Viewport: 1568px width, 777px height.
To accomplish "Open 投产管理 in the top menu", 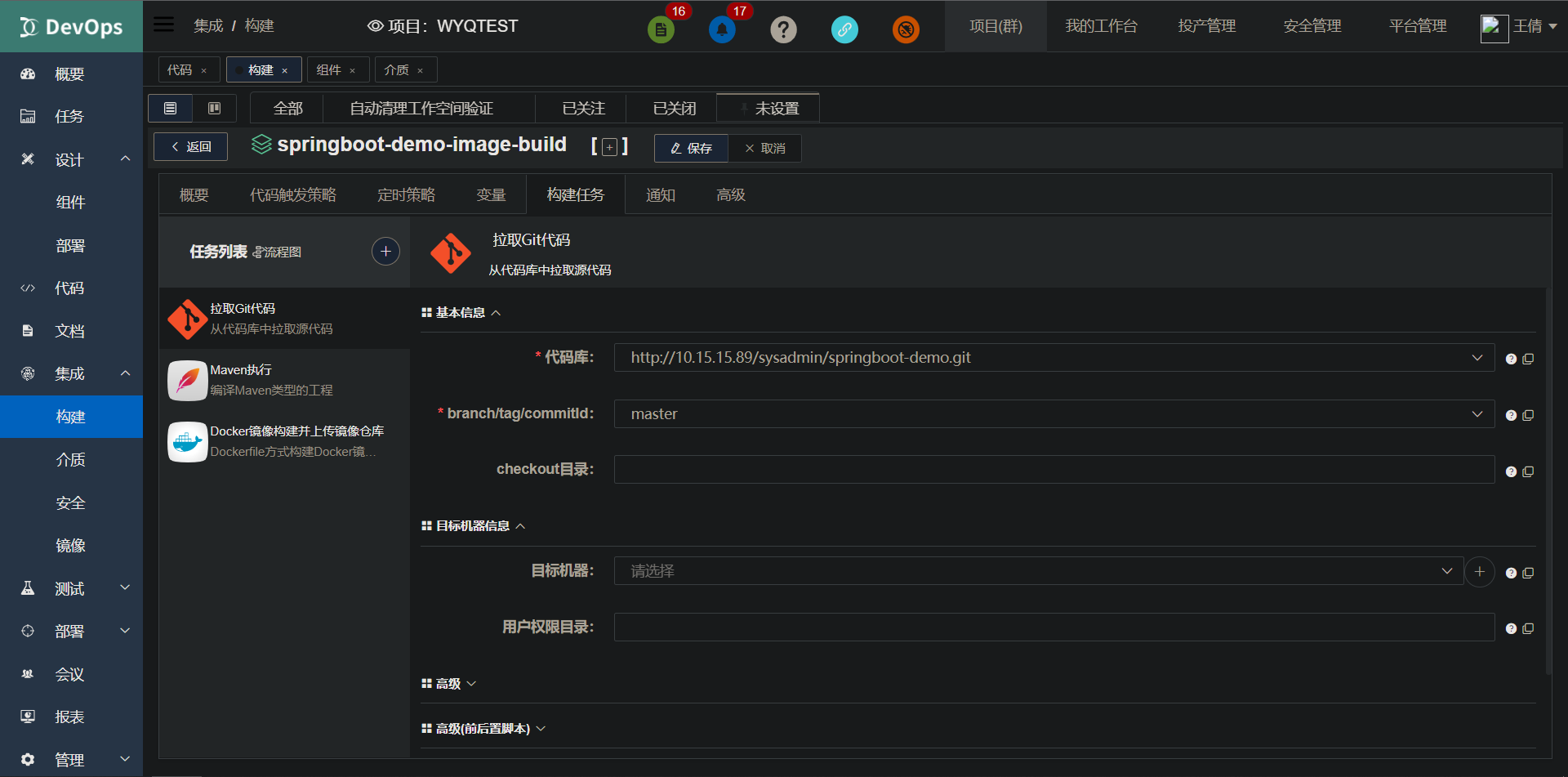I will click(x=1207, y=25).
